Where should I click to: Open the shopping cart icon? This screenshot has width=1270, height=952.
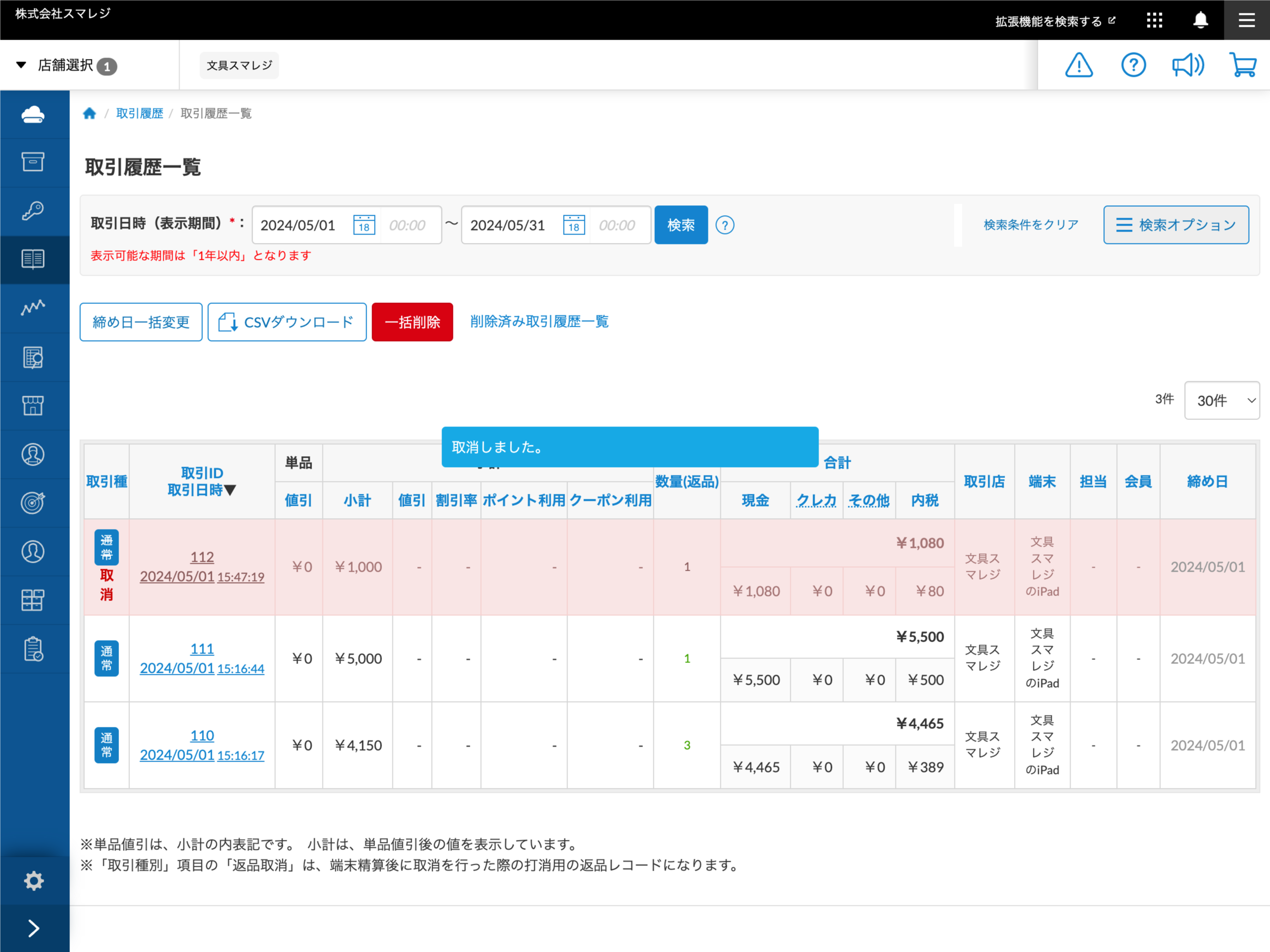tap(1243, 65)
